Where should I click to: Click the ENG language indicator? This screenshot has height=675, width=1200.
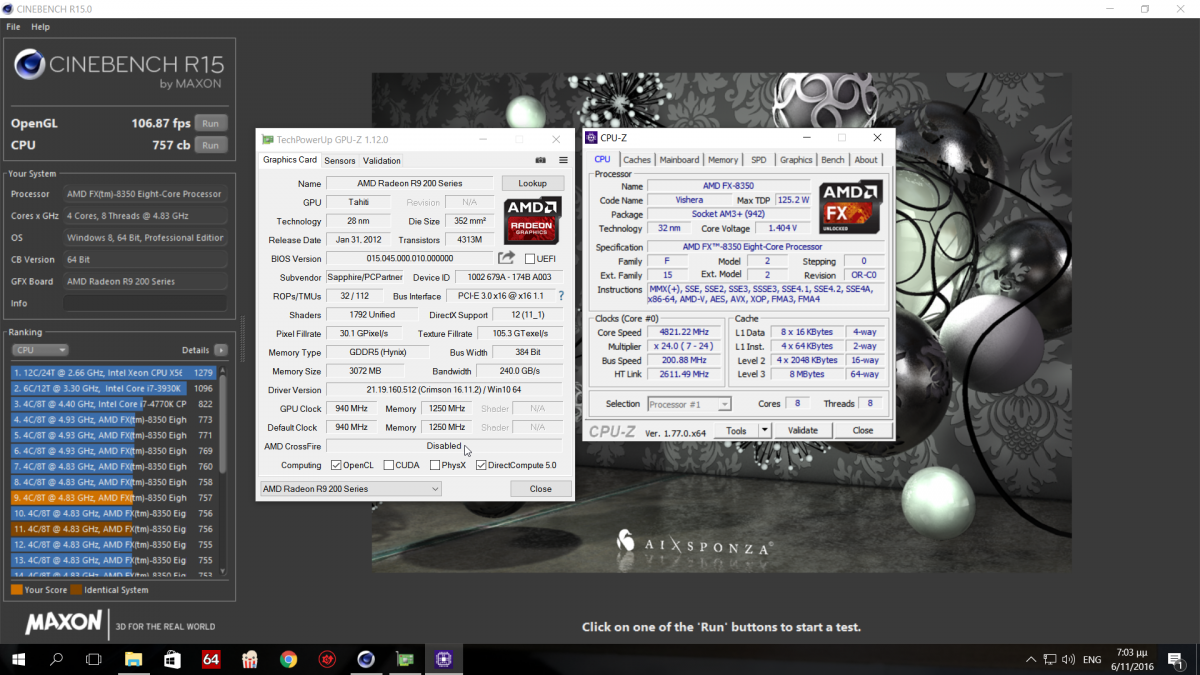(1092, 660)
